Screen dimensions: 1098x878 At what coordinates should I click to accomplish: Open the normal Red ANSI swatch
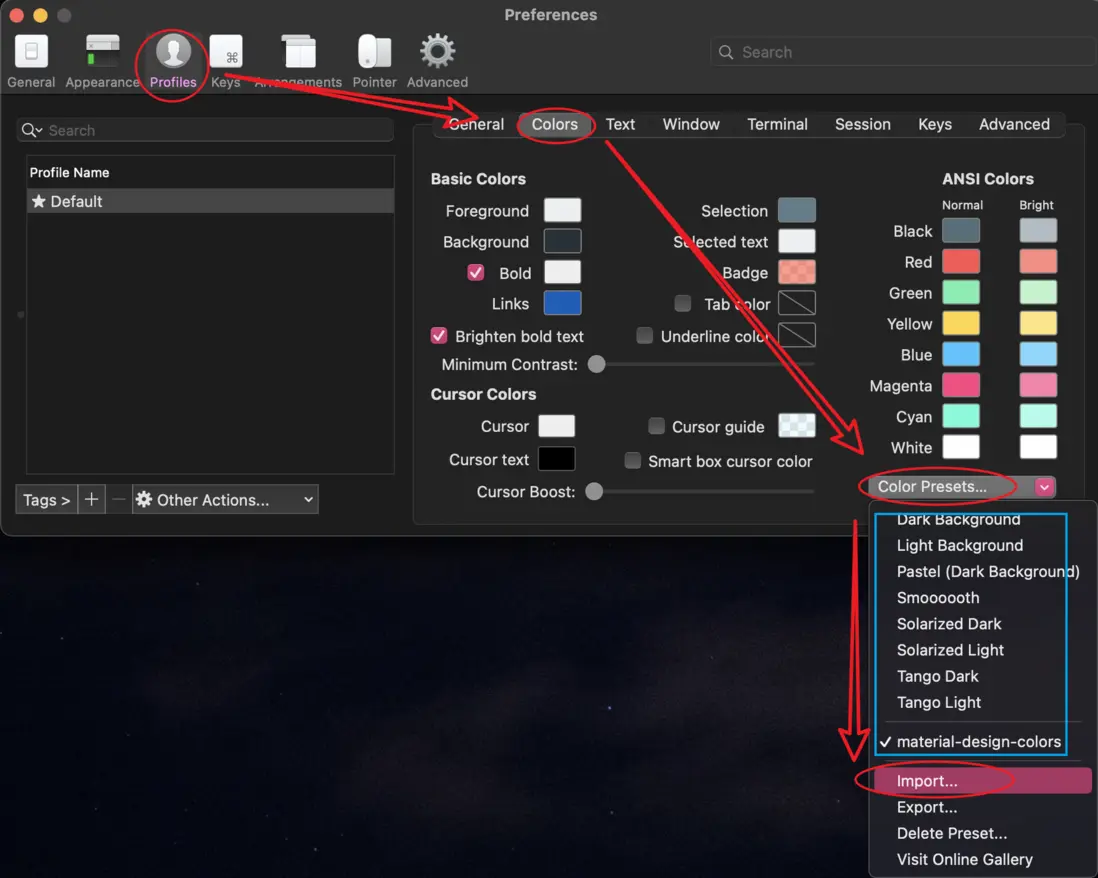[961, 261]
